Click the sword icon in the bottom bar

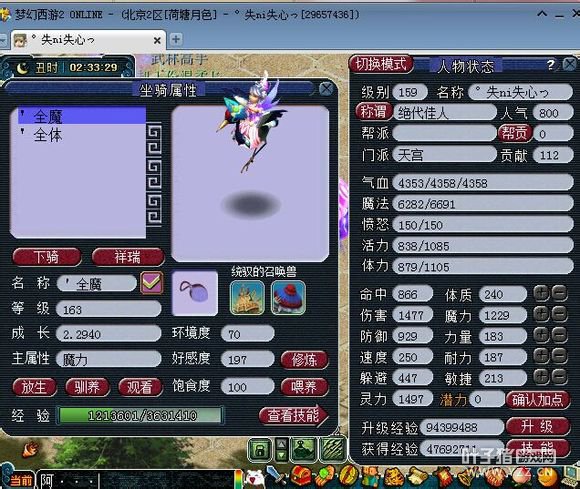[x=275, y=476]
